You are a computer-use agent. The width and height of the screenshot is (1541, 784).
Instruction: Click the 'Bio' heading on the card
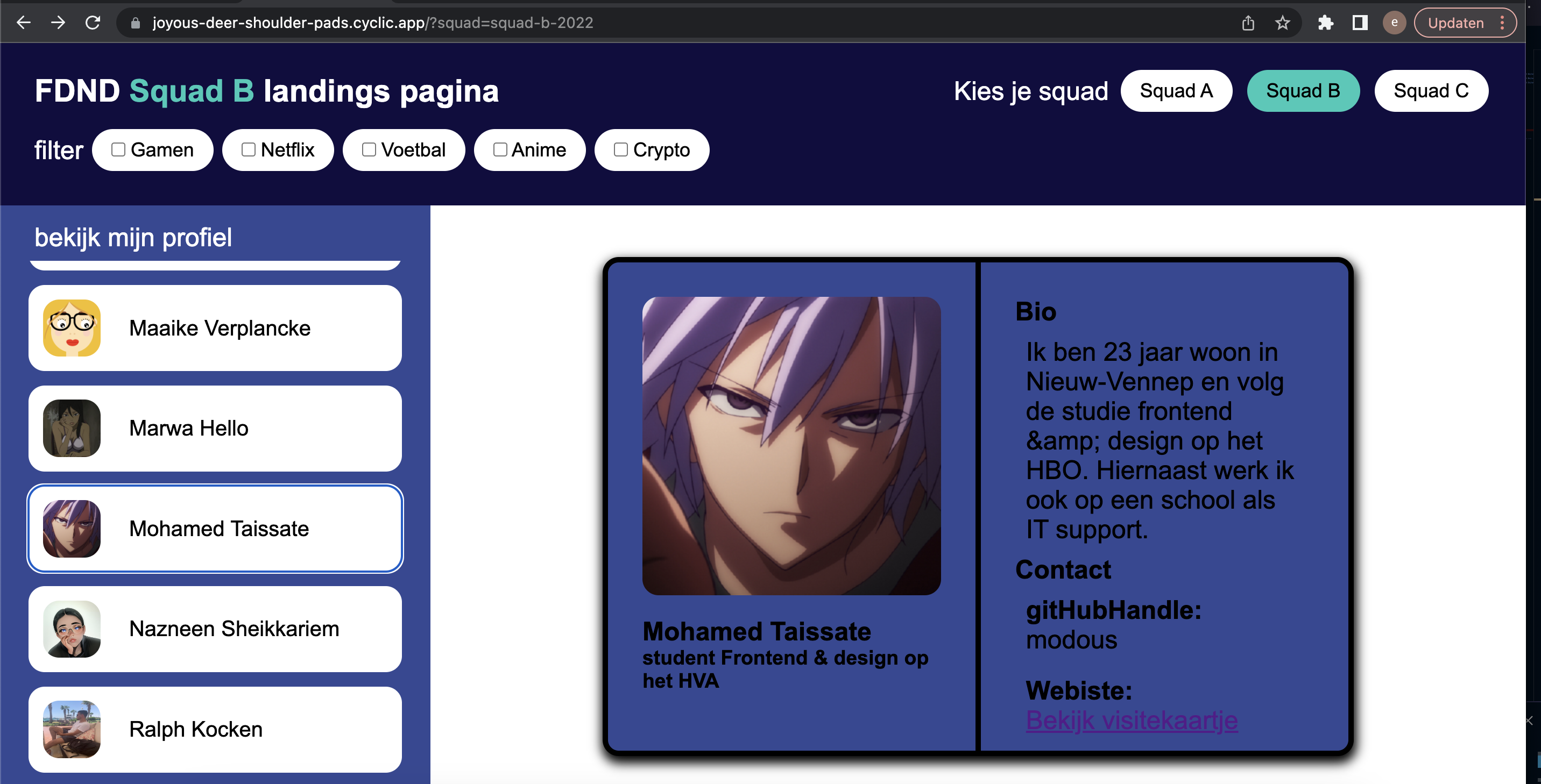click(x=1036, y=311)
